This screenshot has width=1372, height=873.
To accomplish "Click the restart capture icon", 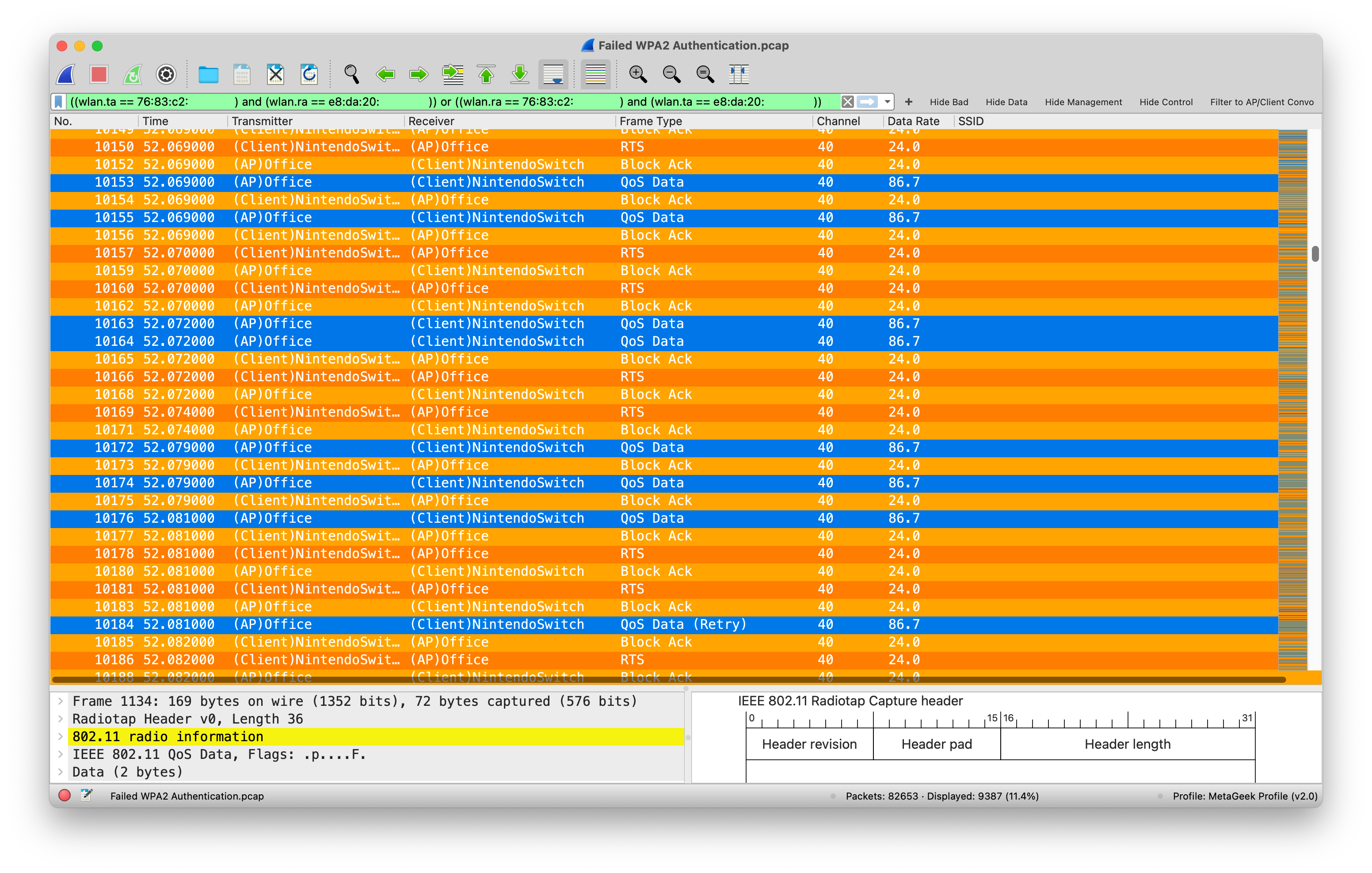I will tap(133, 74).
